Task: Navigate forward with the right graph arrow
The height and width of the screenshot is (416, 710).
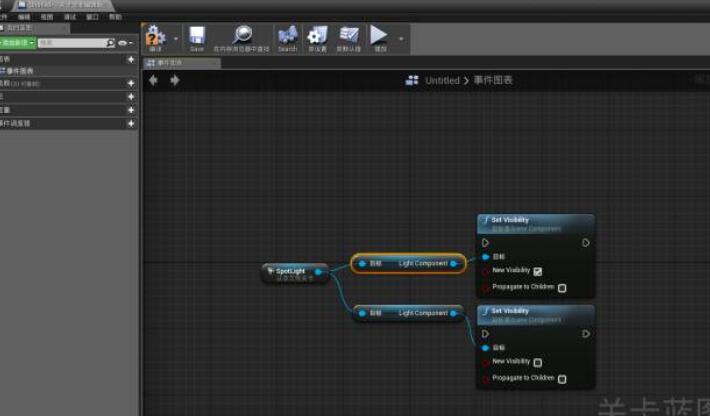Action: click(175, 80)
